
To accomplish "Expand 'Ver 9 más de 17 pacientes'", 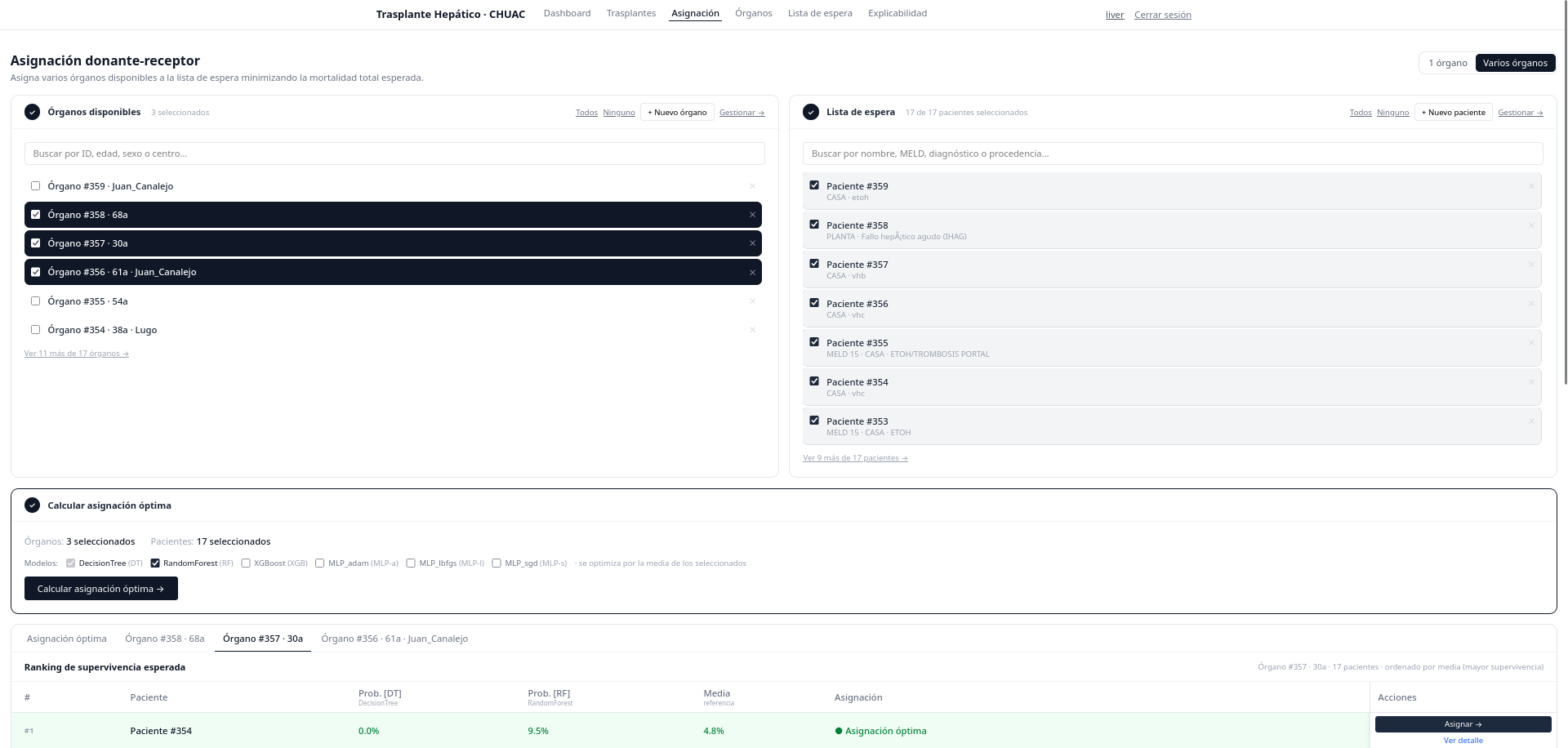I will [x=855, y=458].
